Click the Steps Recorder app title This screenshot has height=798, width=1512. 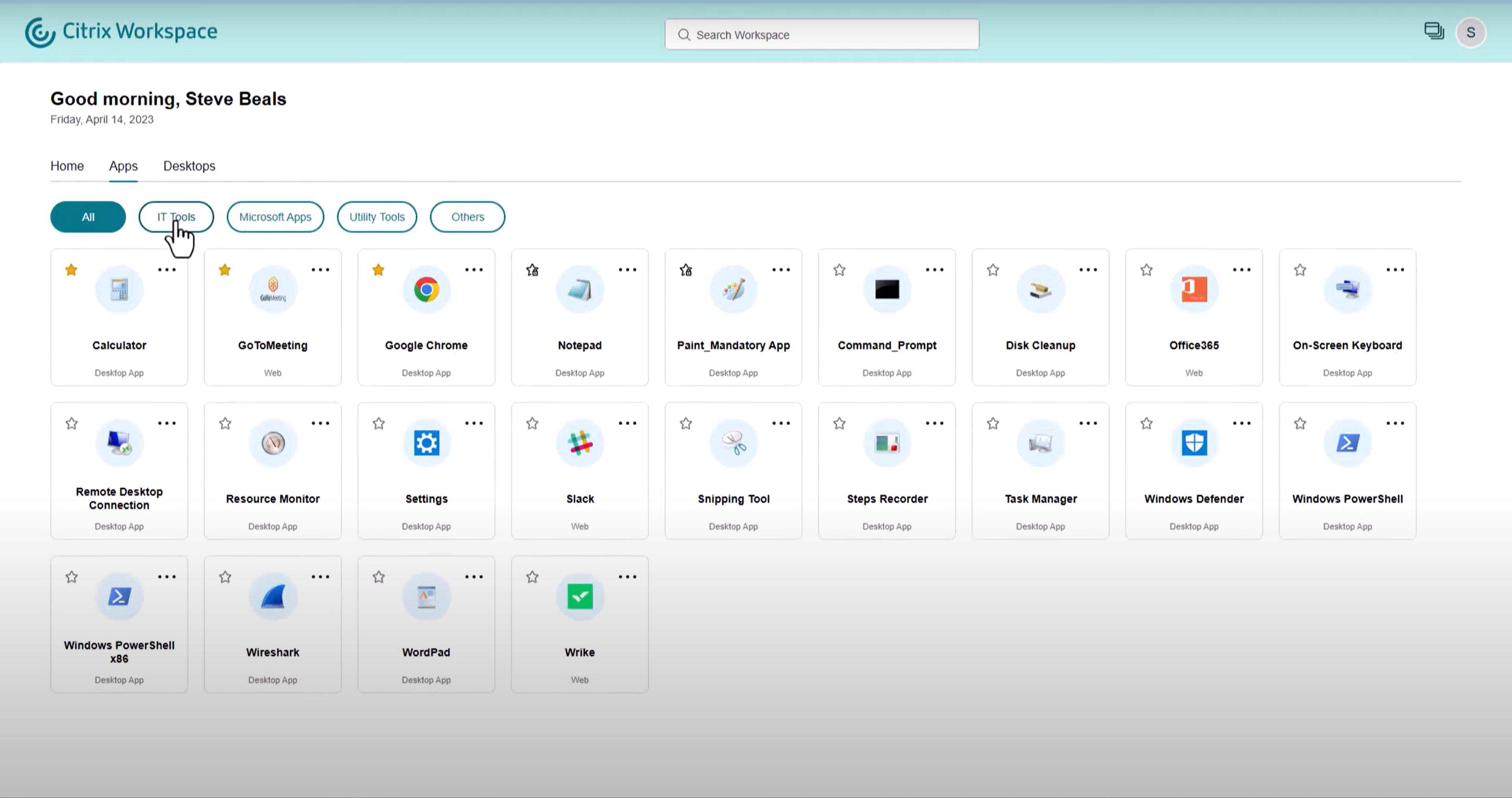(887, 499)
